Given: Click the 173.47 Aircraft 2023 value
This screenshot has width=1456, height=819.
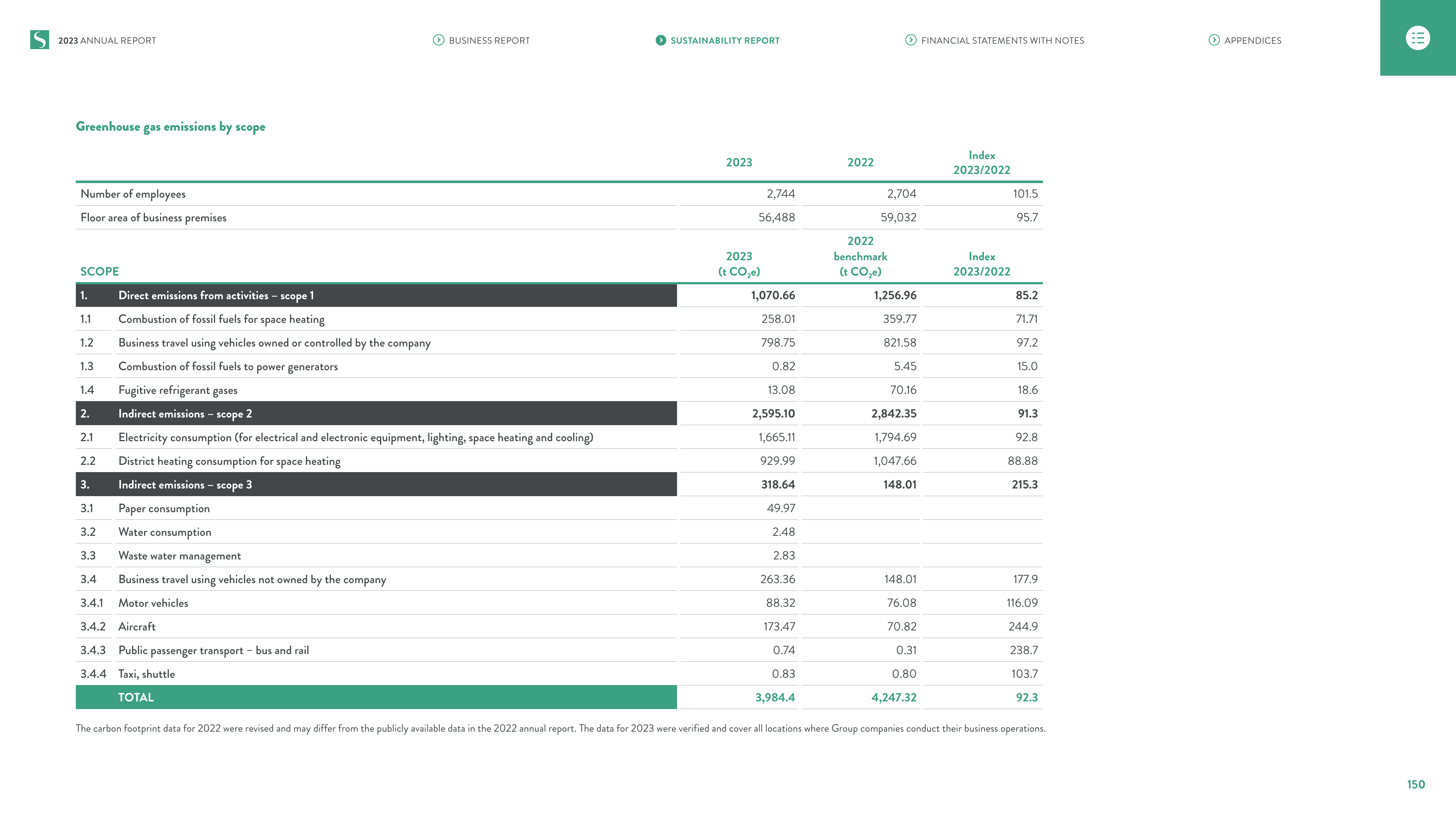Looking at the screenshot, I should pyautogui.click(x=779, y=627).
